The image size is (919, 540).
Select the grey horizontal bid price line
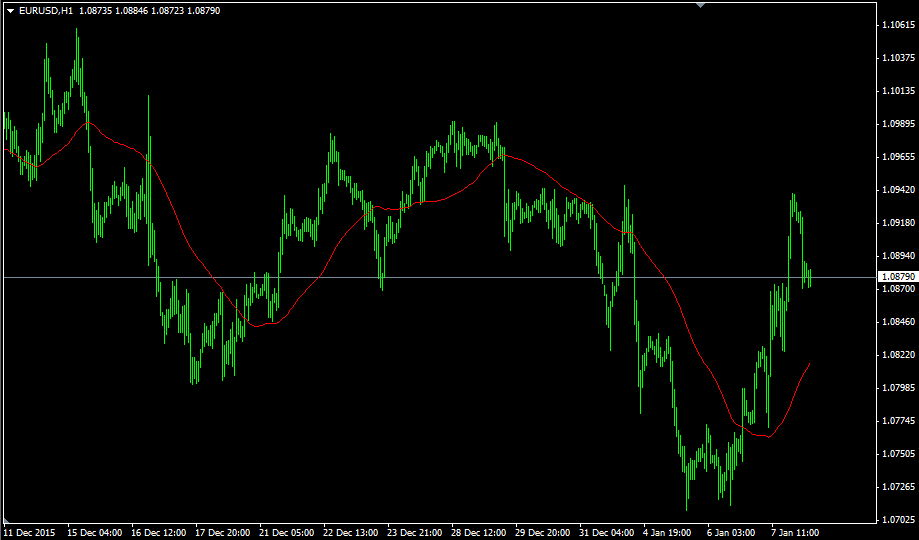(440, 277)
